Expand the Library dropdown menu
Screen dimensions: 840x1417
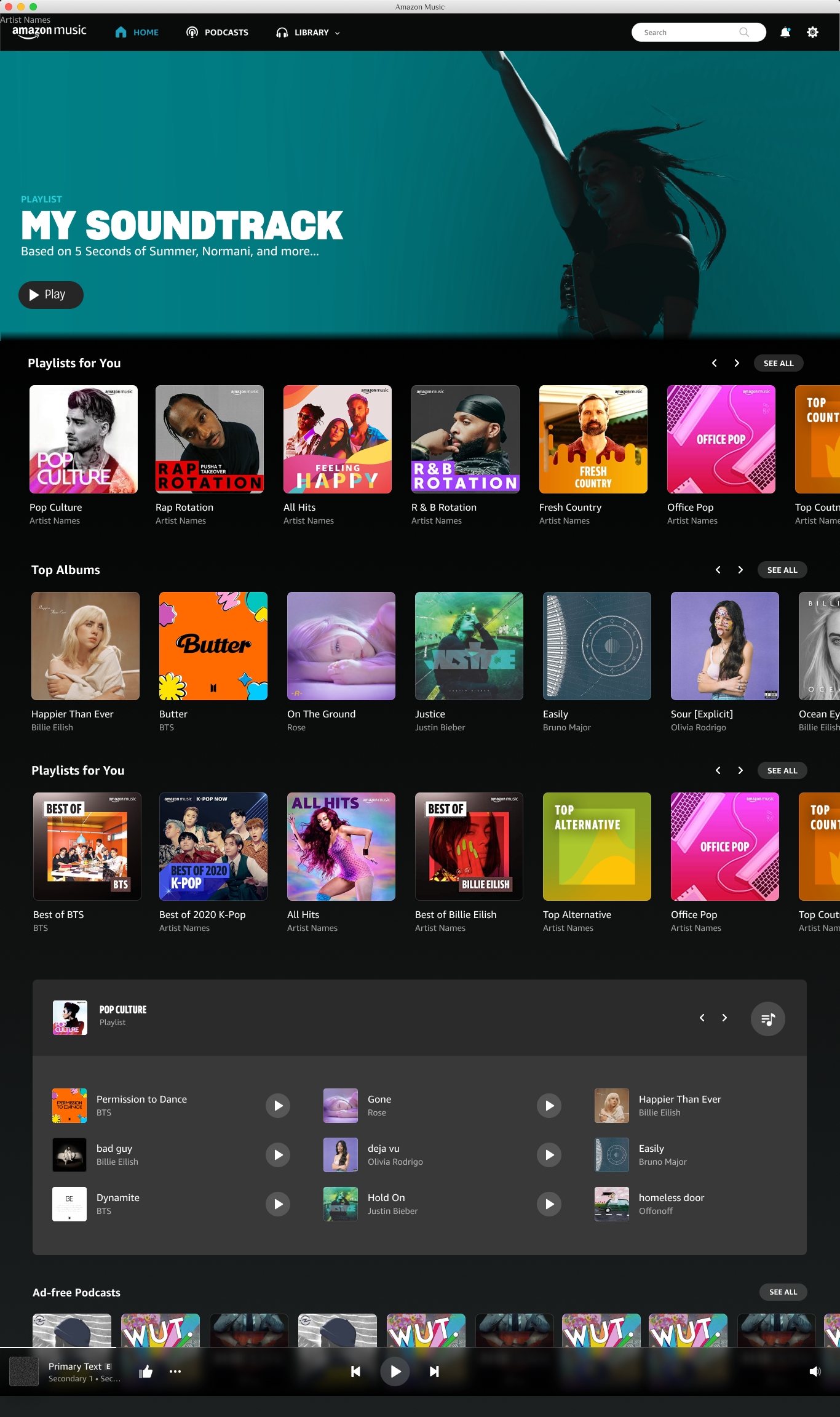[308, 33]
